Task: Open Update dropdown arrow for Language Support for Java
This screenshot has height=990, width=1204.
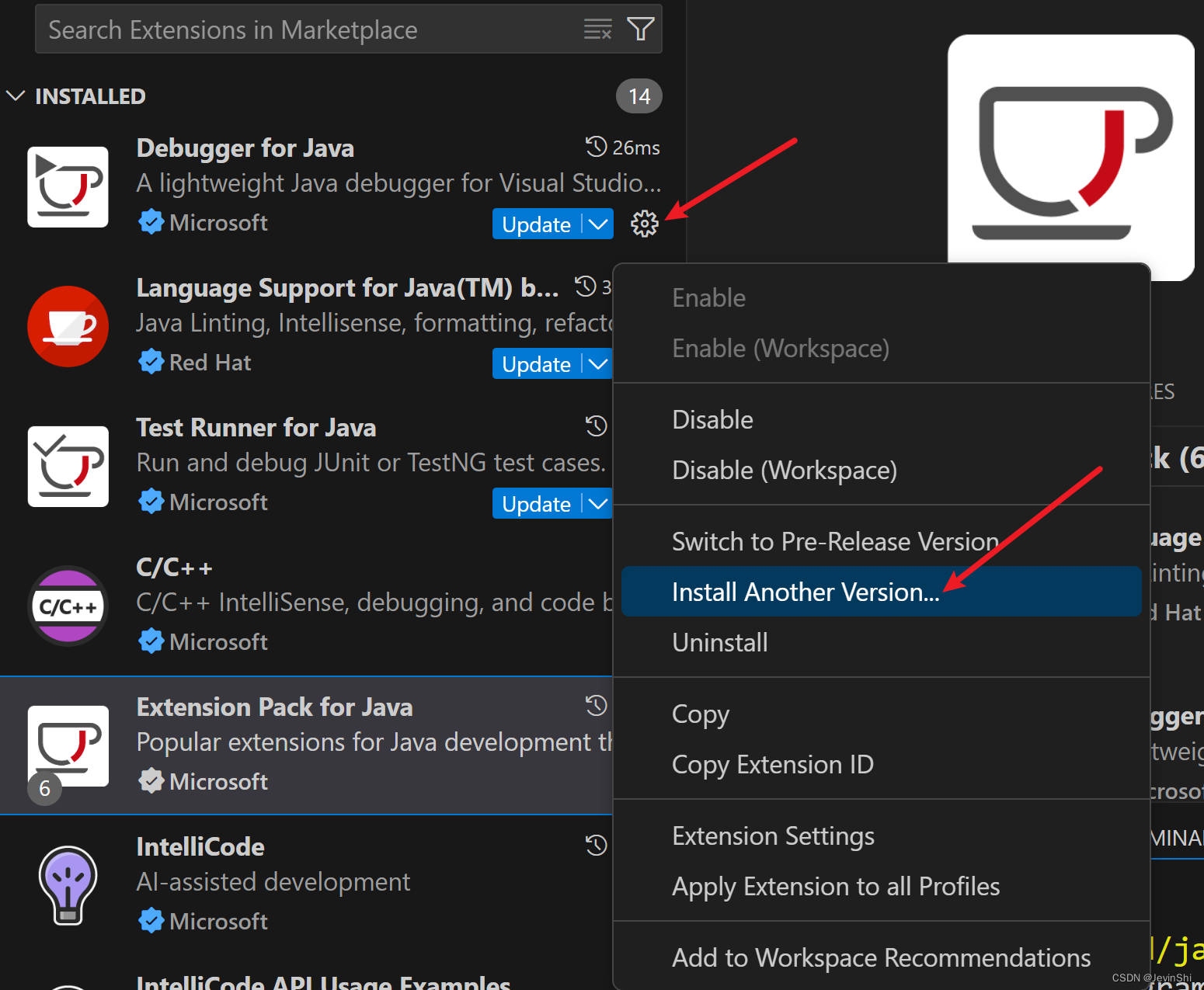Action: point(598,363)
